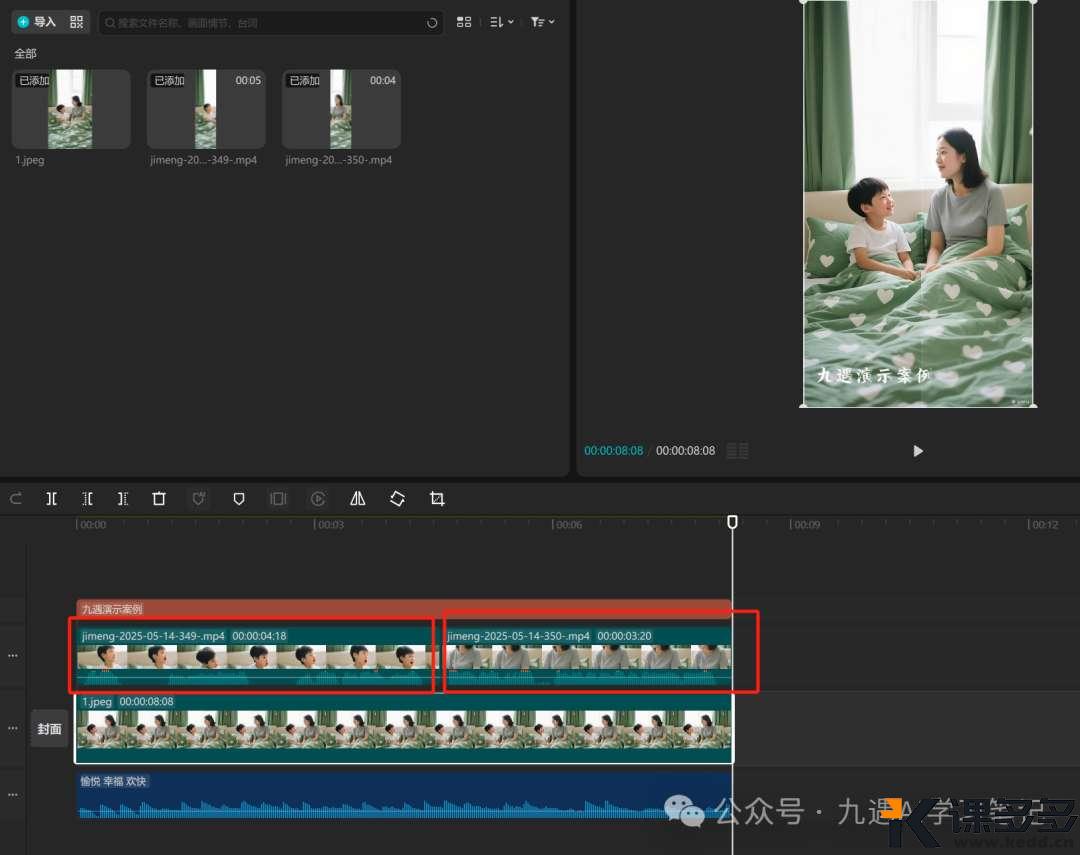Click the redo arrow icon

click(x=16, y=498)
